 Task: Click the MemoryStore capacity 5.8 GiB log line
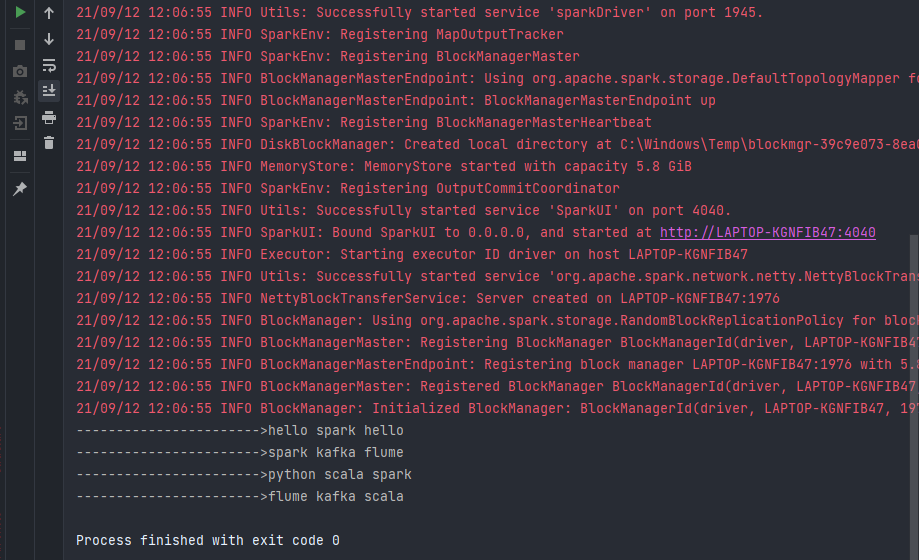click(384, 167)
